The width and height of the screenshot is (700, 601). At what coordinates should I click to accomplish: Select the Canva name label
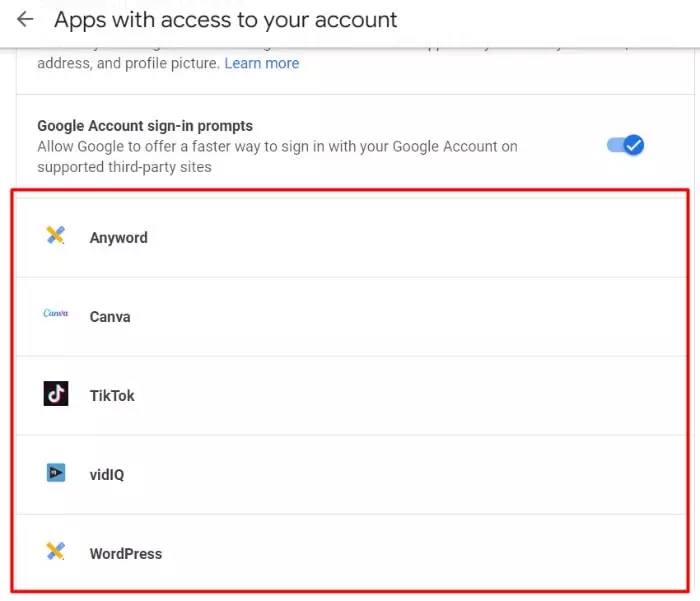pyautogui.click(x=110, y=317)
